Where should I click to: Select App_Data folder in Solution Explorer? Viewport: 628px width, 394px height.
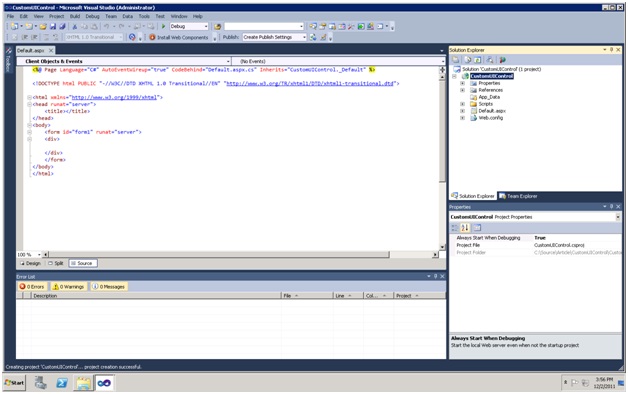pyautogui.click(x=489, y=97)
